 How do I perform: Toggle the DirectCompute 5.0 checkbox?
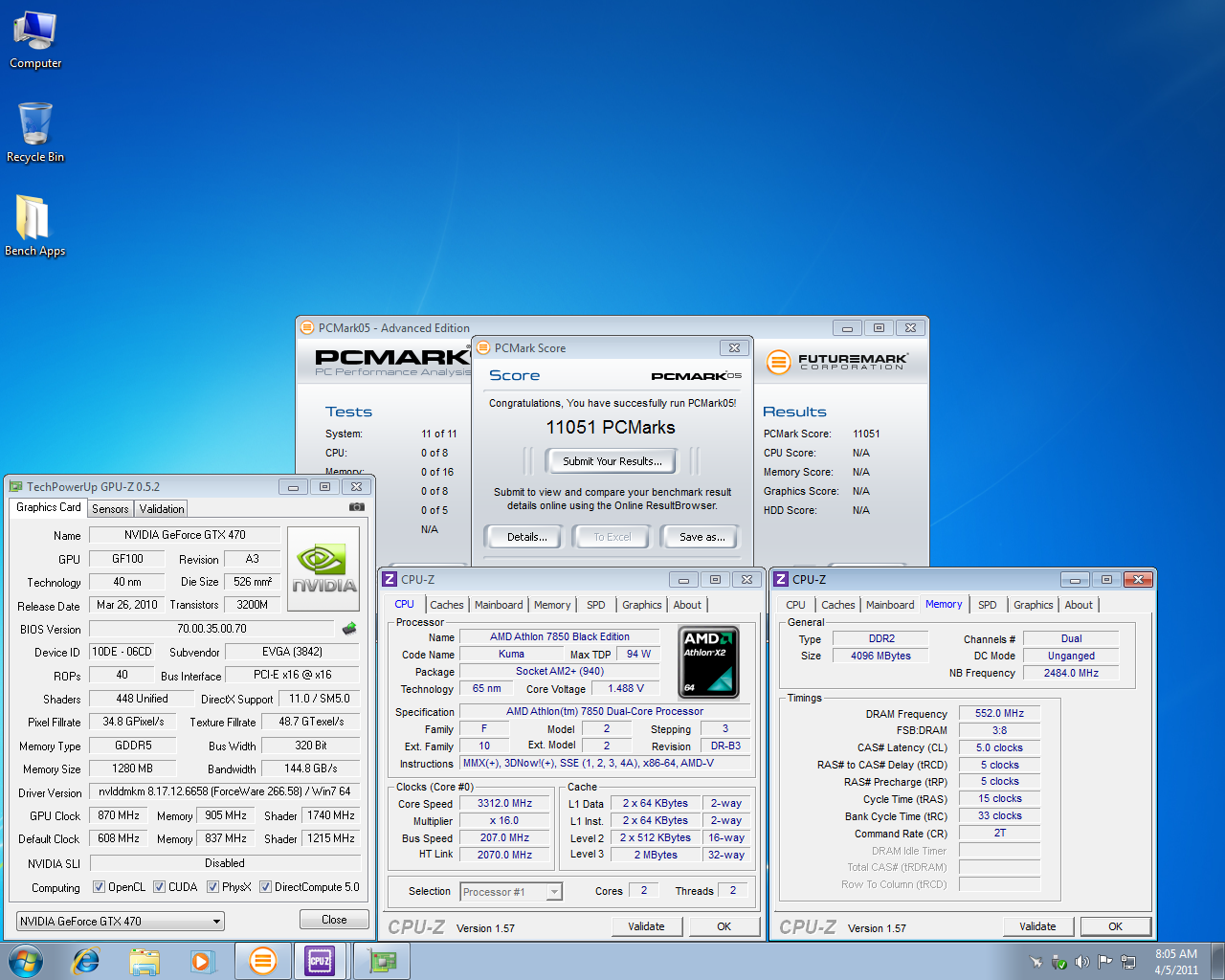pyautogui.click(x=265, y=887)
